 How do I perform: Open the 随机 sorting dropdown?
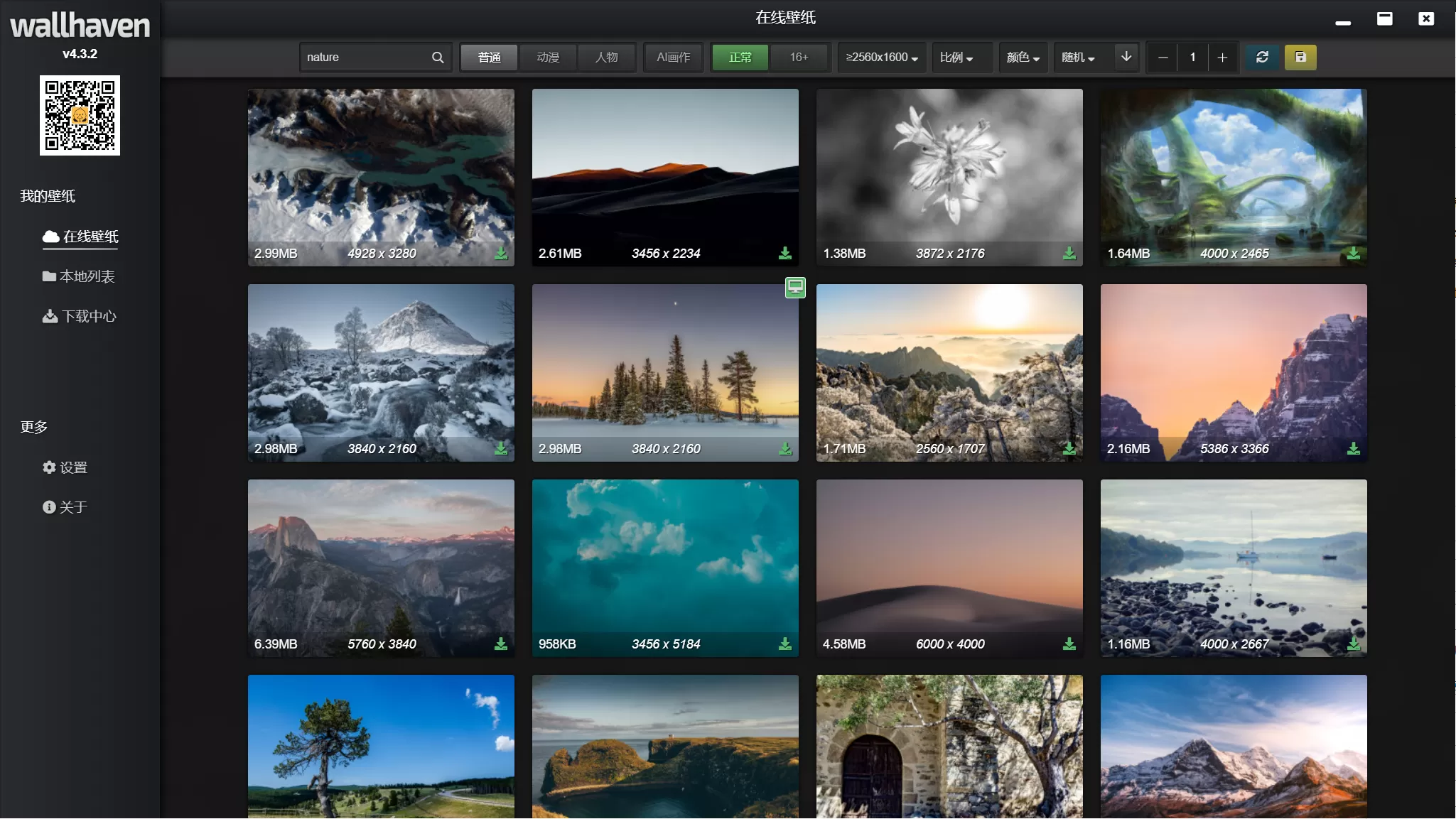click(1078, 58)
